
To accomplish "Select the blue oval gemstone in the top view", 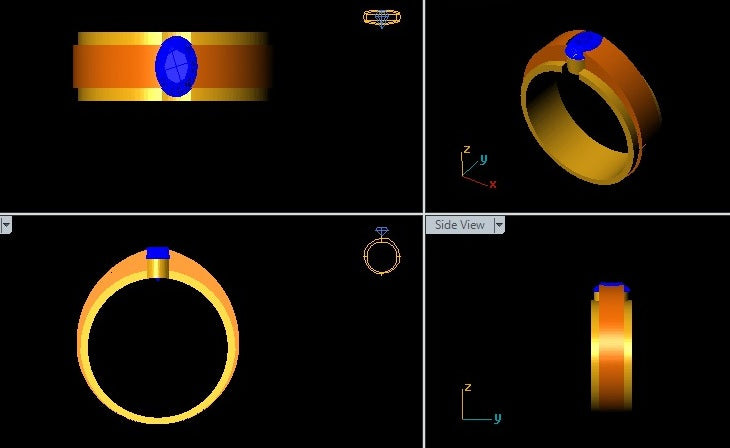I will point(176,66).
